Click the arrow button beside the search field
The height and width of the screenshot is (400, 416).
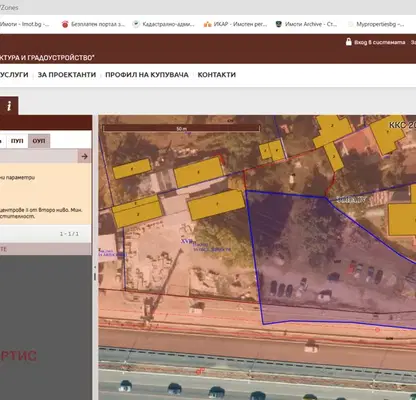(84, 156)
